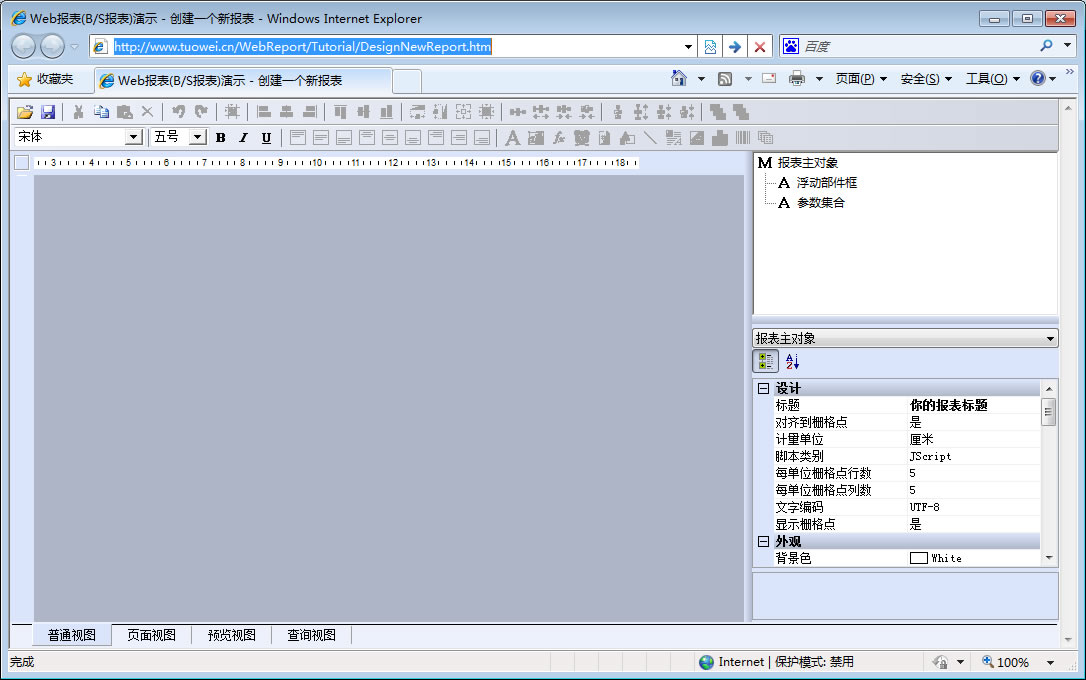Image resolution: width=1086 pixels, height=680 pixels.
Task: Open the 收藏夹 favorites button
Action: (x=45, y=79)
